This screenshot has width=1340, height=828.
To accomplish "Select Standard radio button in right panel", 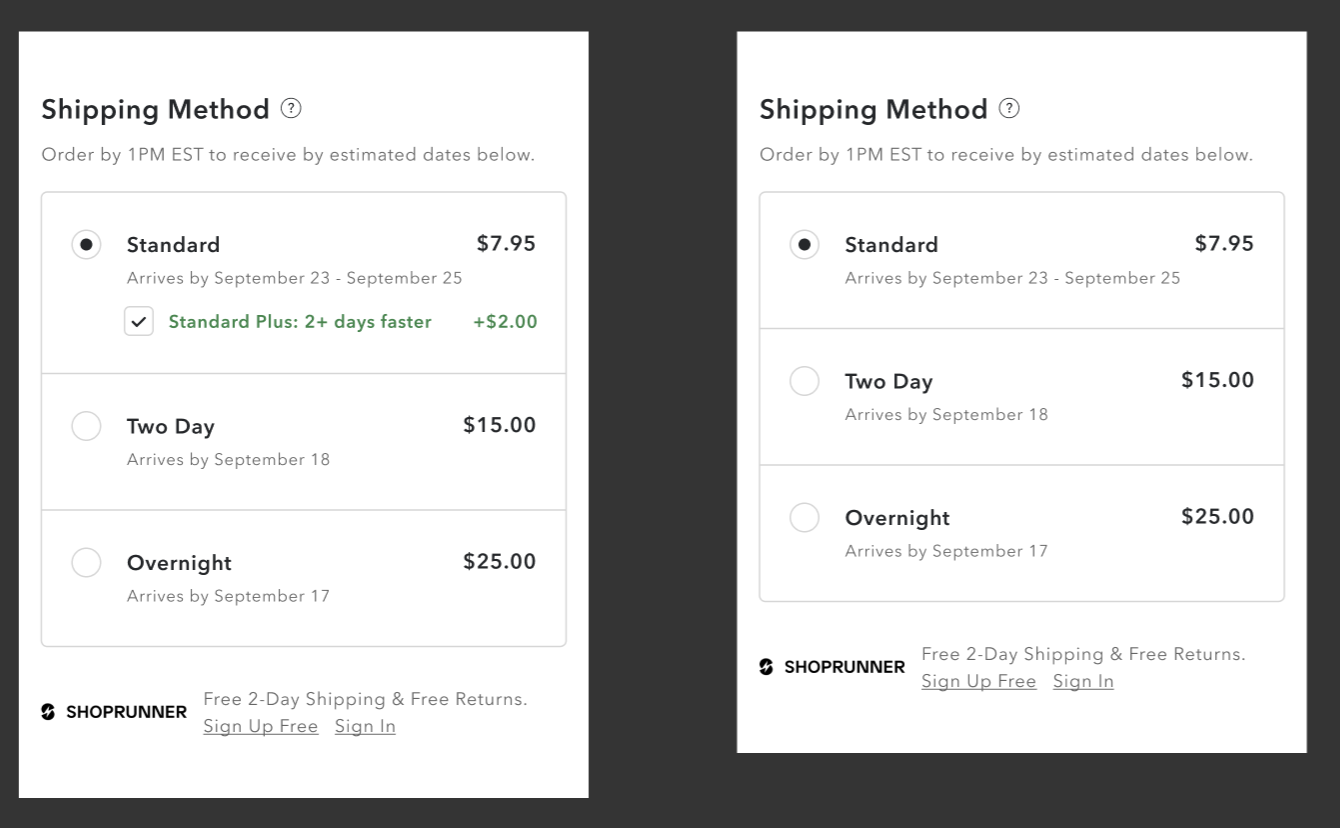I will click(x=804, y=244).
